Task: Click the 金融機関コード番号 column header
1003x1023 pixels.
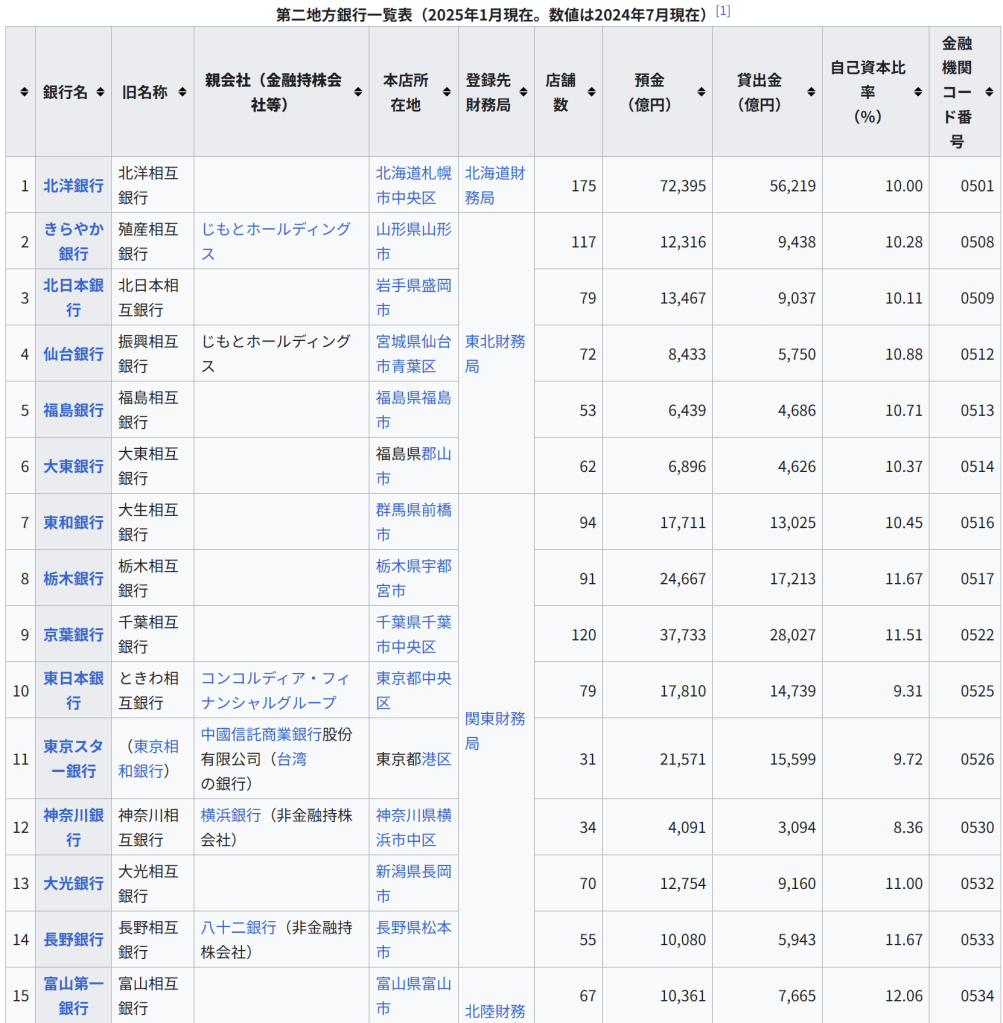Action: (956, 92)
